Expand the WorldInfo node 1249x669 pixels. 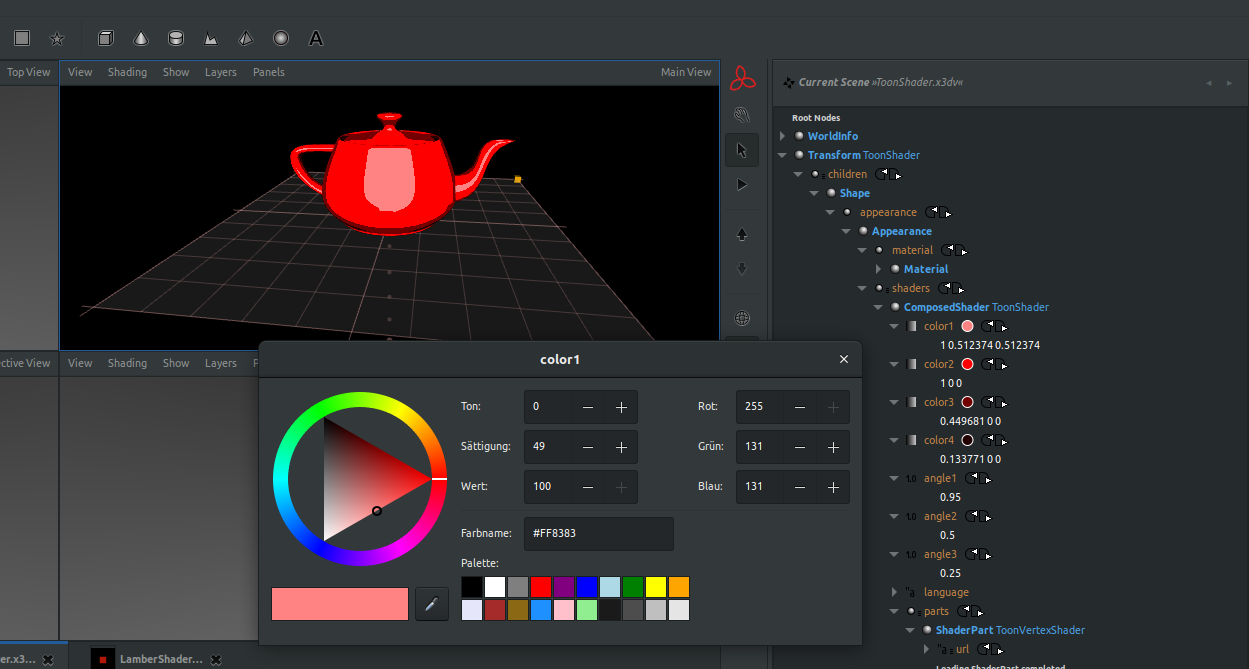click(783, 136)
